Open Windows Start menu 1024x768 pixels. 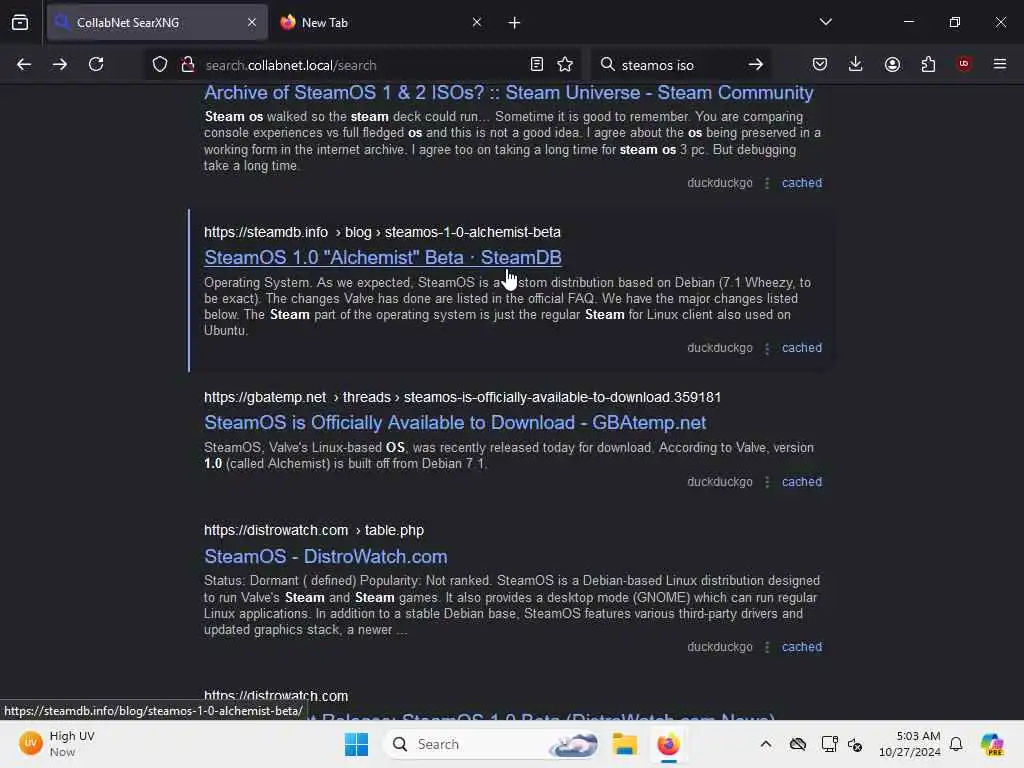(357, 744)
